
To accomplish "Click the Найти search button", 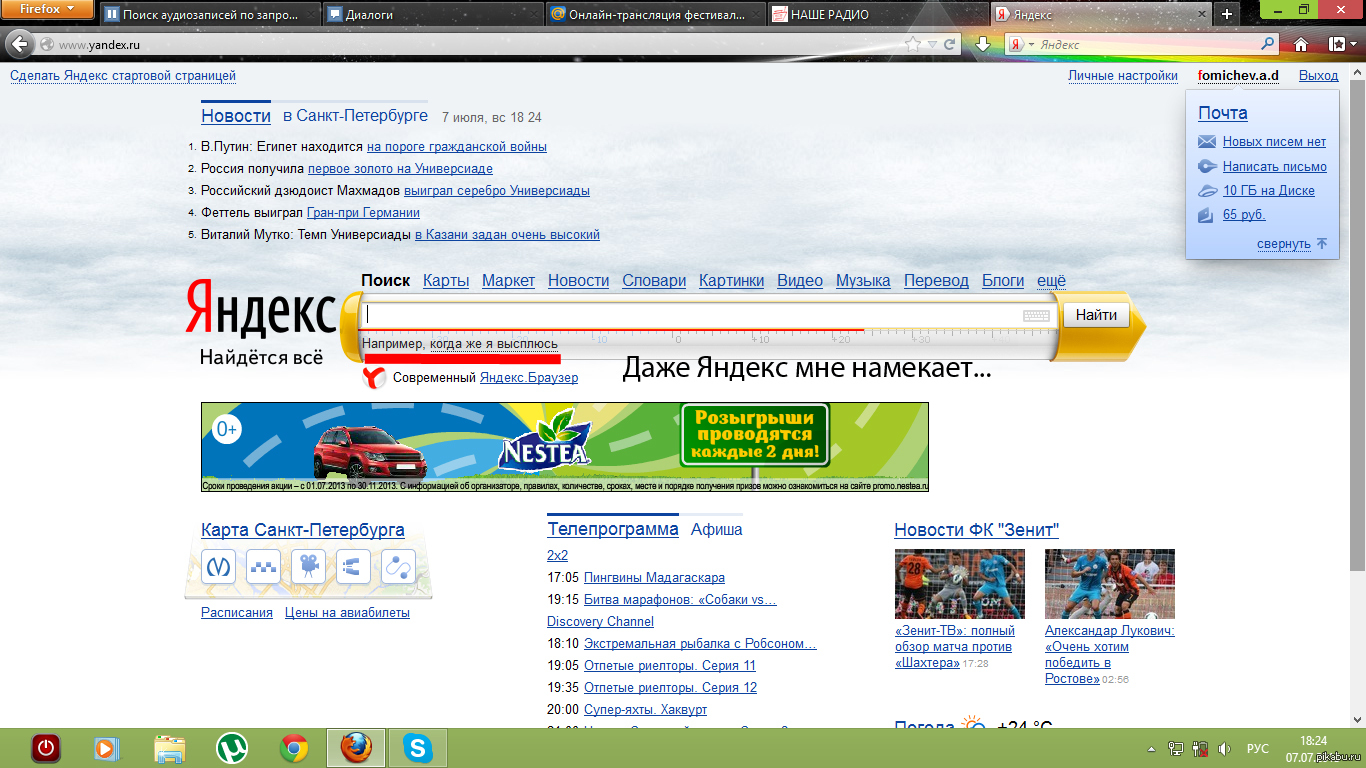I will (1096, 315).
